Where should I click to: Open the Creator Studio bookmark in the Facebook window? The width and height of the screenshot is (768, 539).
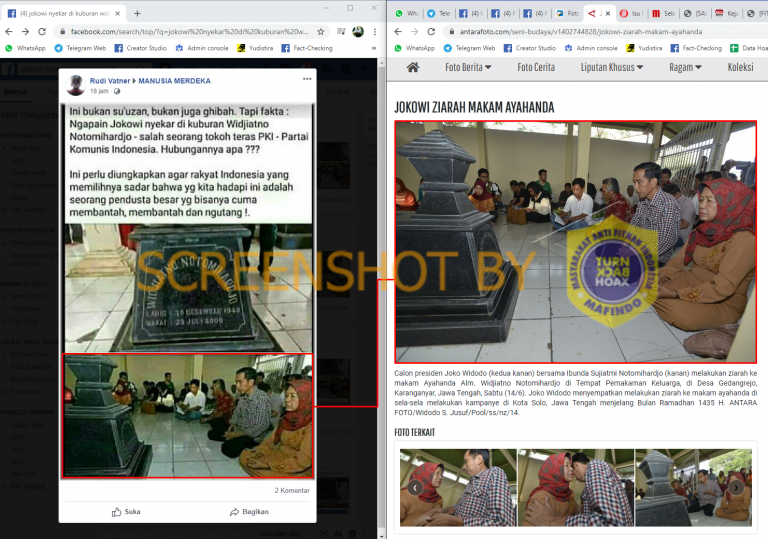[141, 48]
